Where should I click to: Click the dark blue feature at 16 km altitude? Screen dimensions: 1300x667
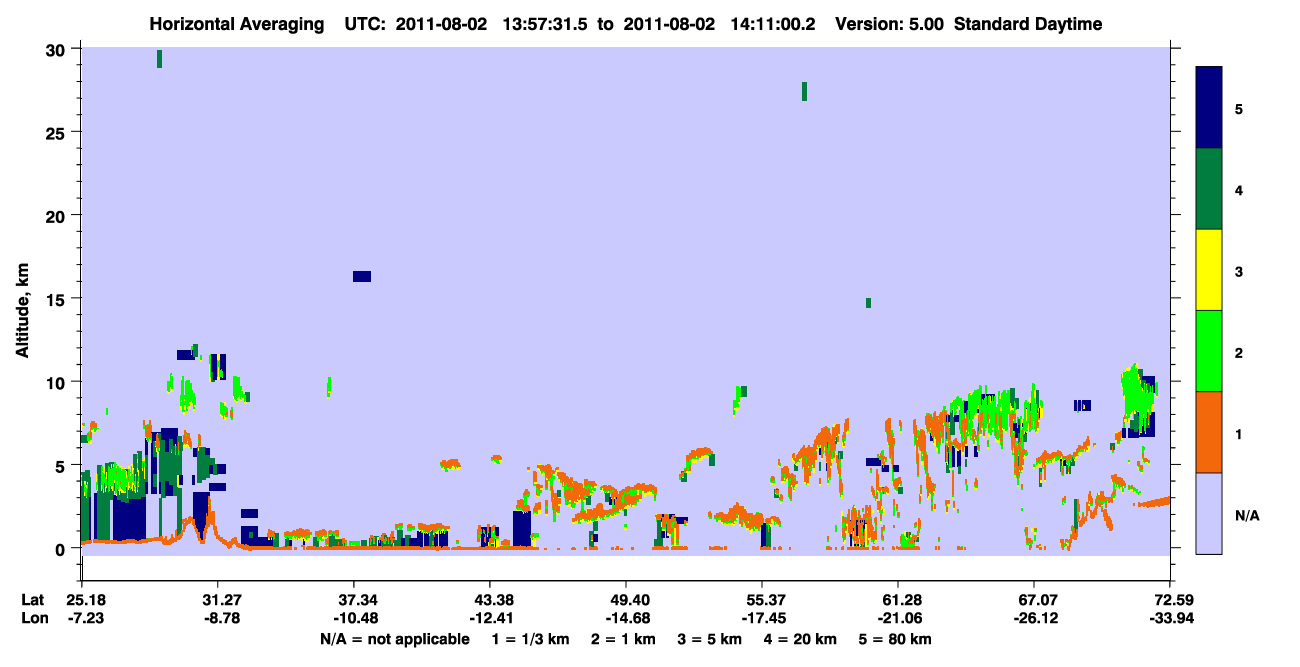point(362,276)
